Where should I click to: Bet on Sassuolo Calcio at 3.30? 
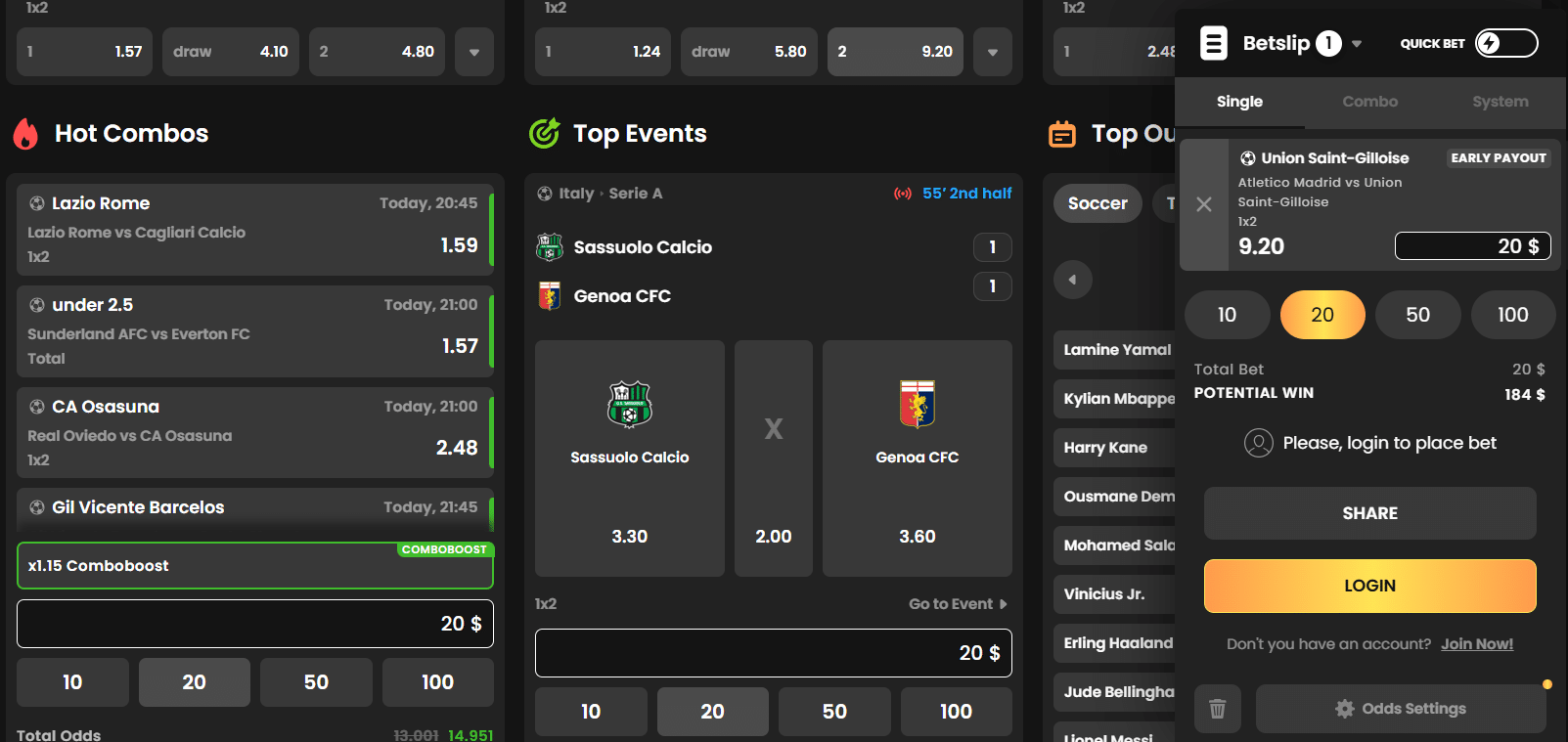point(630,458)
